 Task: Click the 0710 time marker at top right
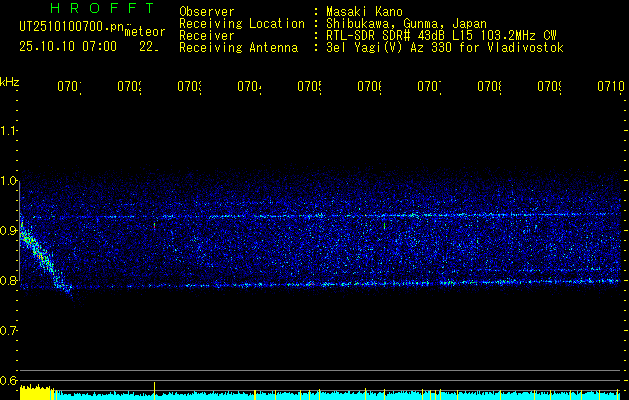(610, 88)
